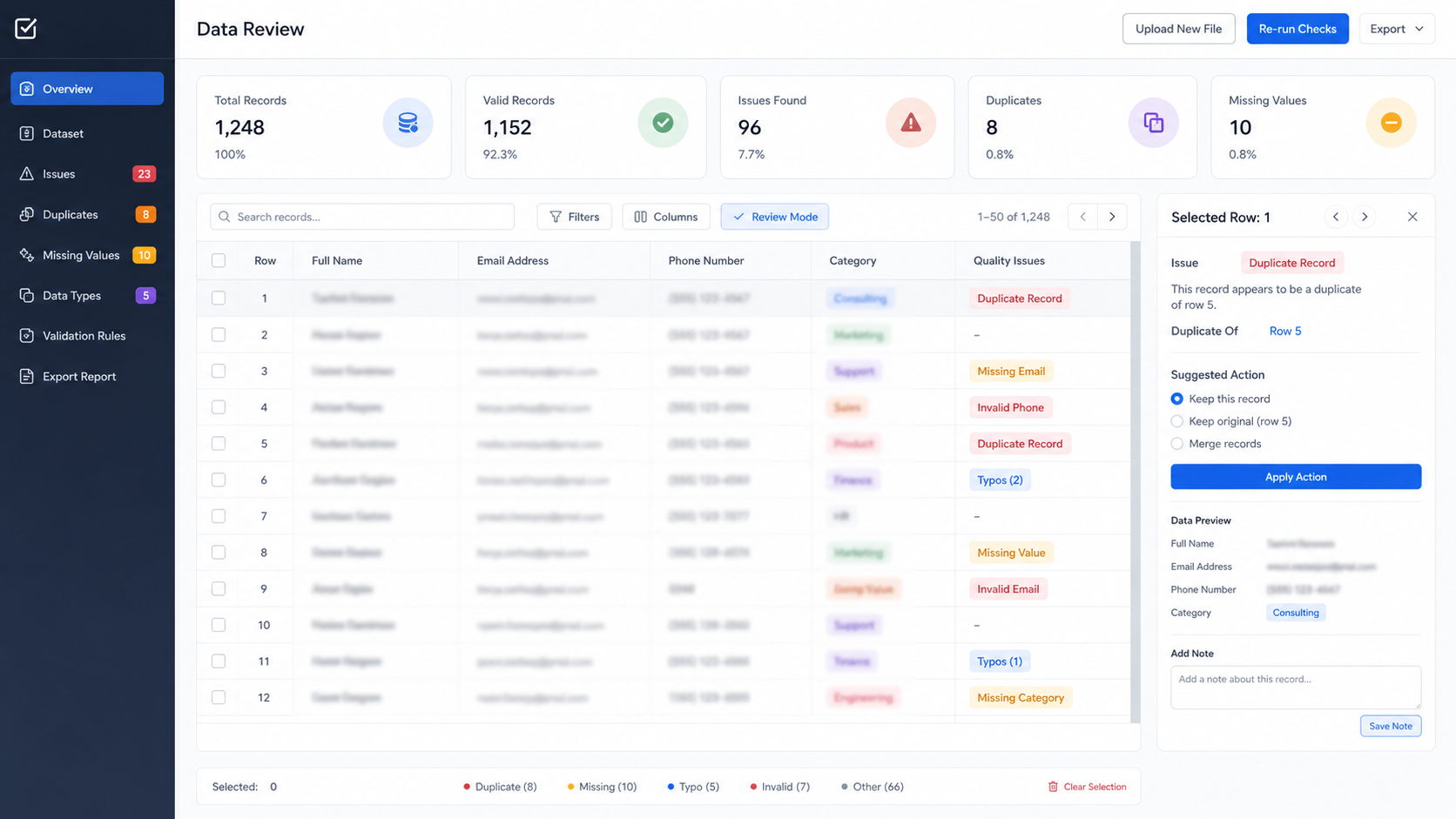1456x819 pixels.
Task: Toggle Review Mode
Action: 775,217
